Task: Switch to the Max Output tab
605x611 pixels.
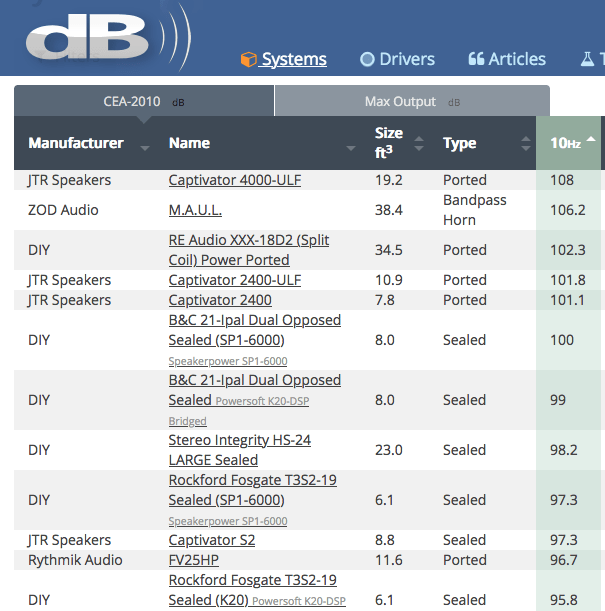Action: [x=412, y=101]
